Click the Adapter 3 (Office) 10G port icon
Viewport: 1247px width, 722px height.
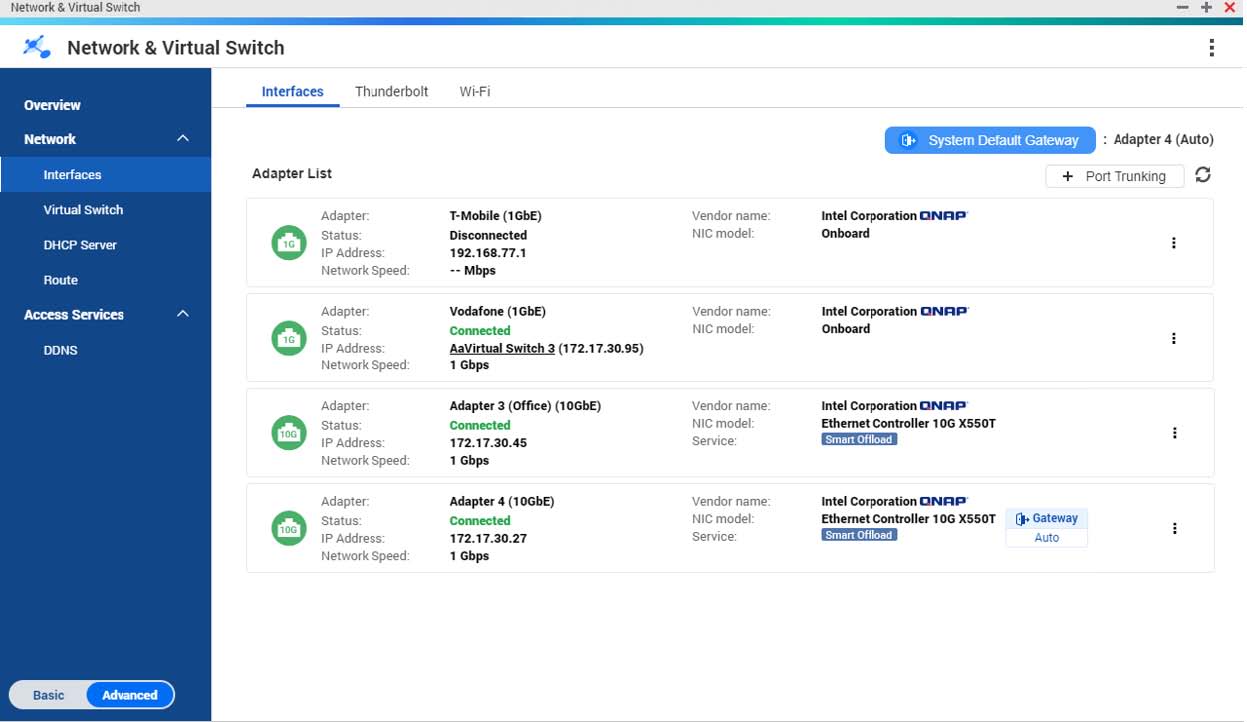coord(289,433)
